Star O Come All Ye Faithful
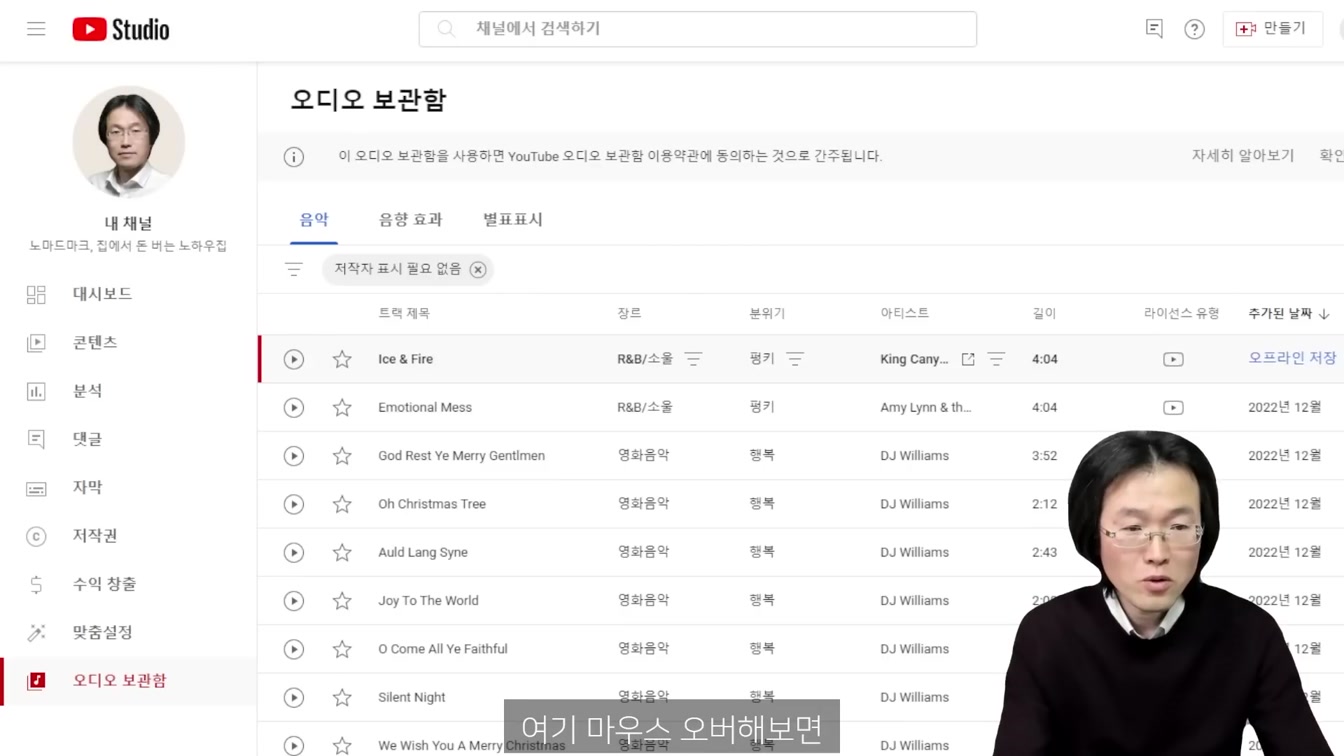The image size is (1344, 756). click(x=342, y=649)
